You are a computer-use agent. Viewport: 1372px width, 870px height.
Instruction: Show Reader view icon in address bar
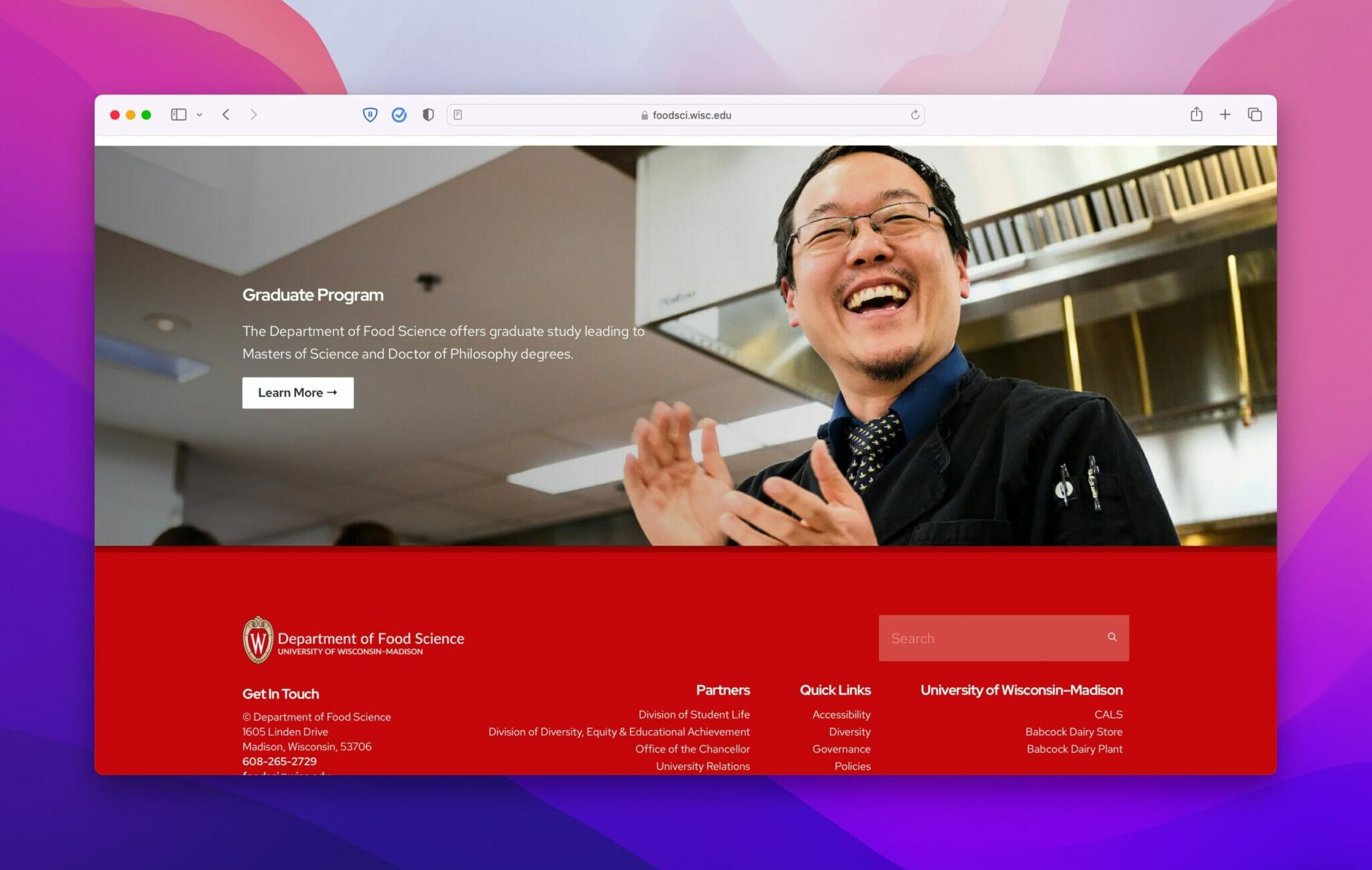[458, 115]
